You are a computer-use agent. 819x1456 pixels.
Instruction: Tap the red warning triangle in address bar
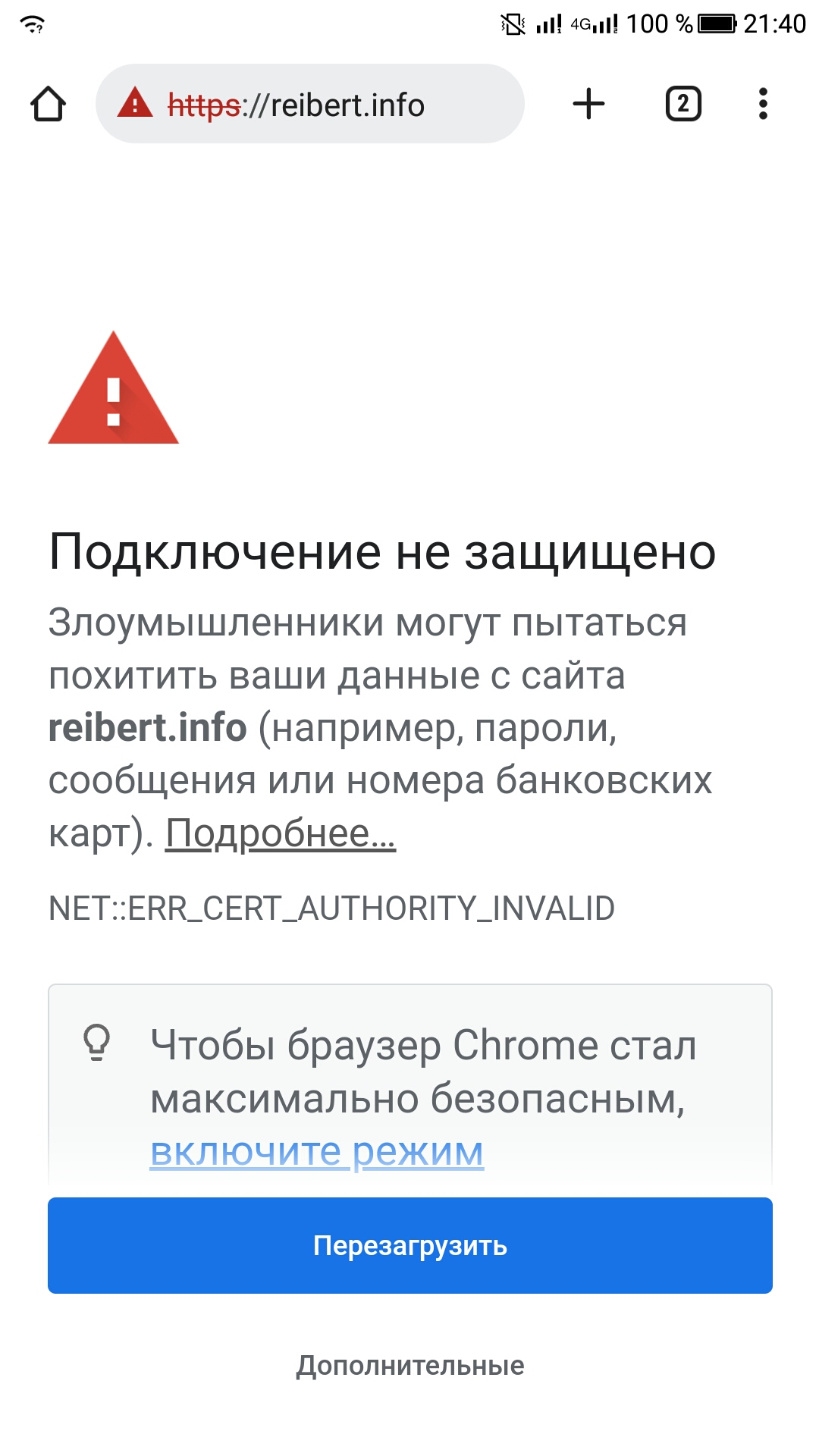135,102
